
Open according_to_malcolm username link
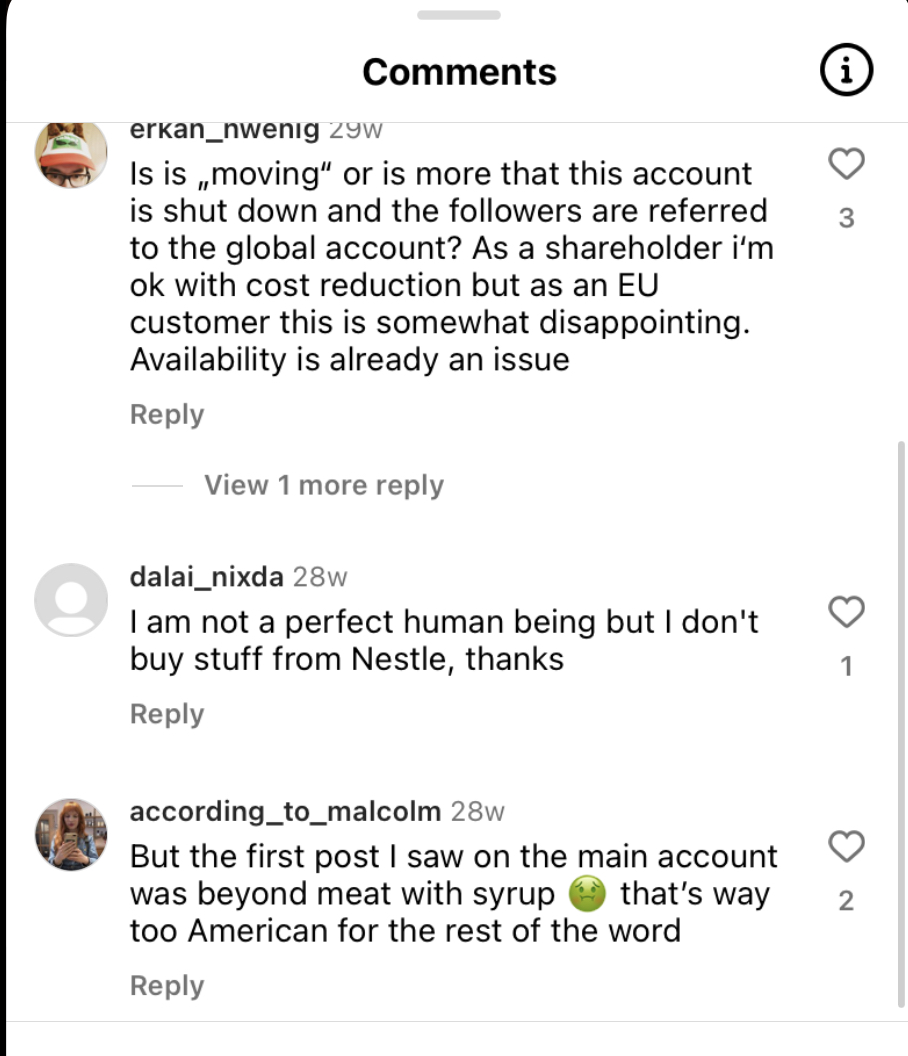(x=285, y=811)
